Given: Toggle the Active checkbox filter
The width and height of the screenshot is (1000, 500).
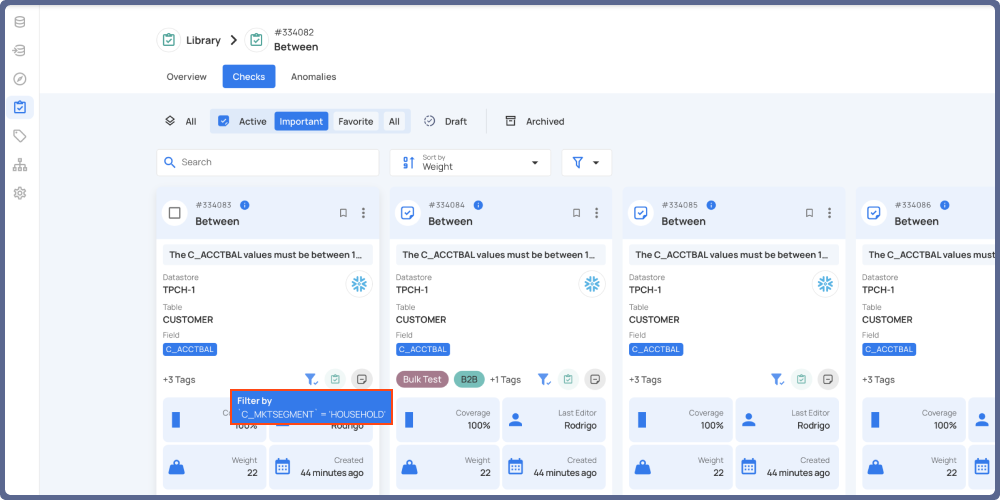Looking at the screenshot, I should [x=224, y=121].
